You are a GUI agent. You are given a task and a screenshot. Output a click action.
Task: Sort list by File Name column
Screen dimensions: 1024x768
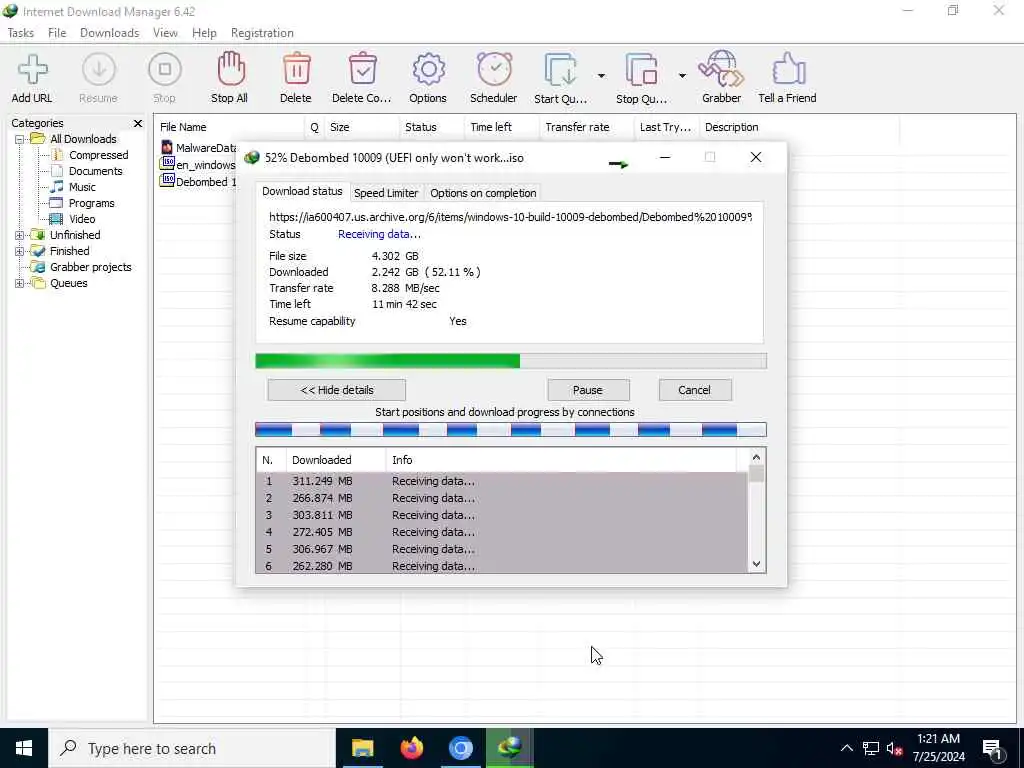click(229, 127)
